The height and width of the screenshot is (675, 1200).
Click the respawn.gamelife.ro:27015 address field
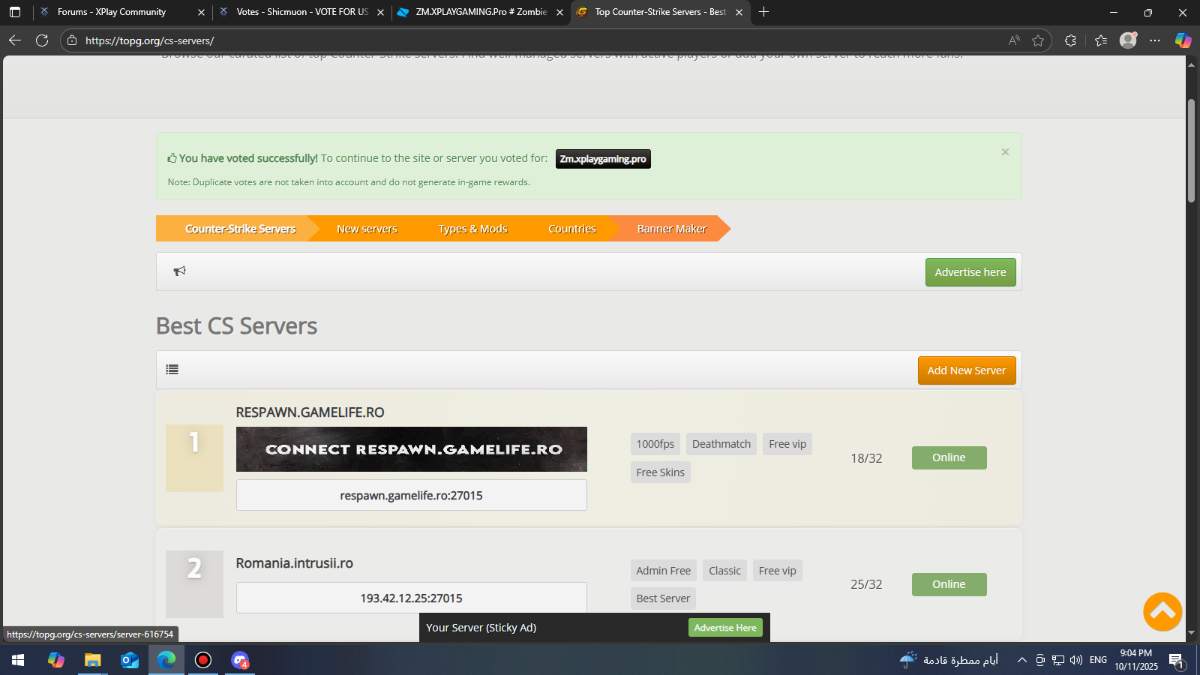[x=411, y=495]
